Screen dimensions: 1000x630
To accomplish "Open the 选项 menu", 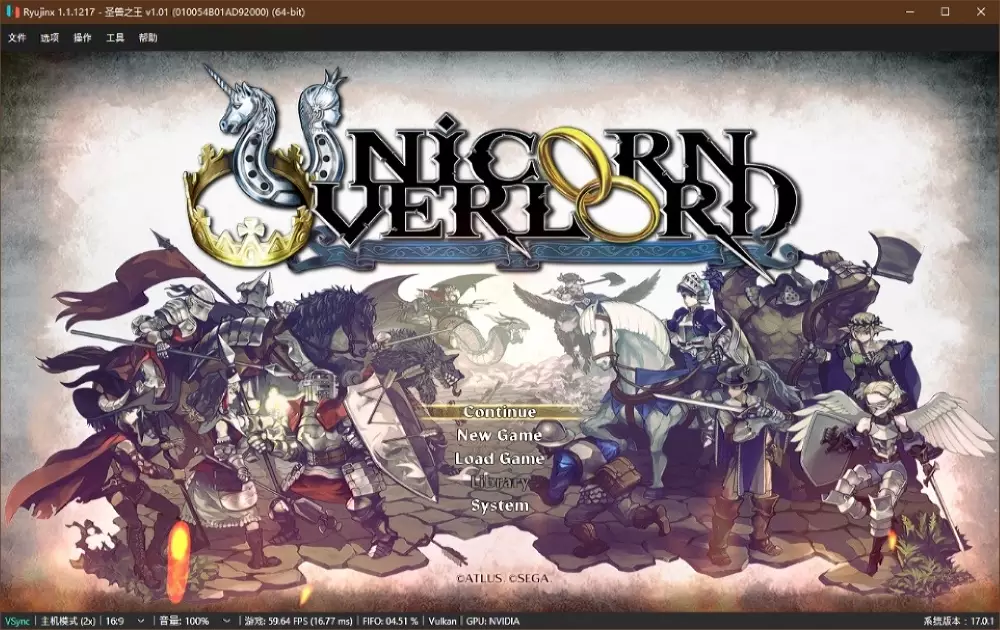I will tap(50, 38).
